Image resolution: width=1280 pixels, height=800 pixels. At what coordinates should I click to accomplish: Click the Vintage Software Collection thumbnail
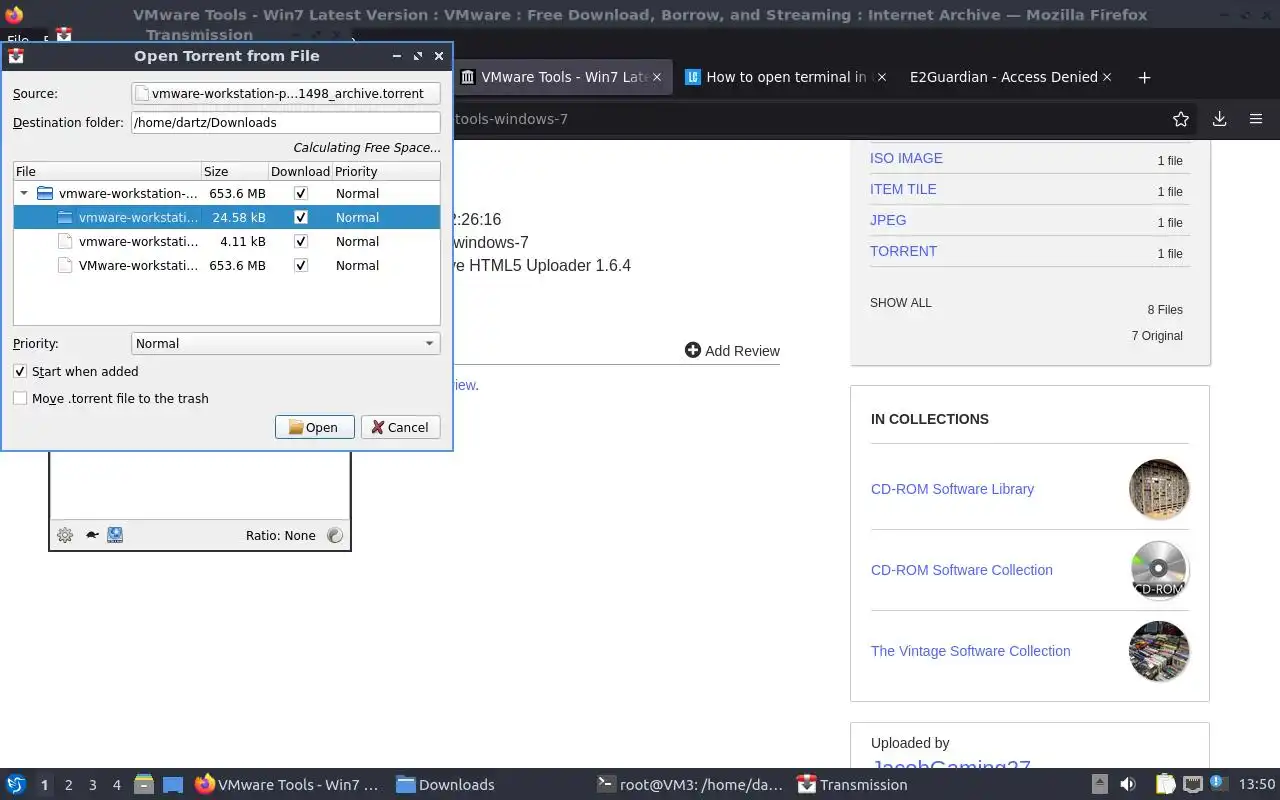click(1159, 651)
